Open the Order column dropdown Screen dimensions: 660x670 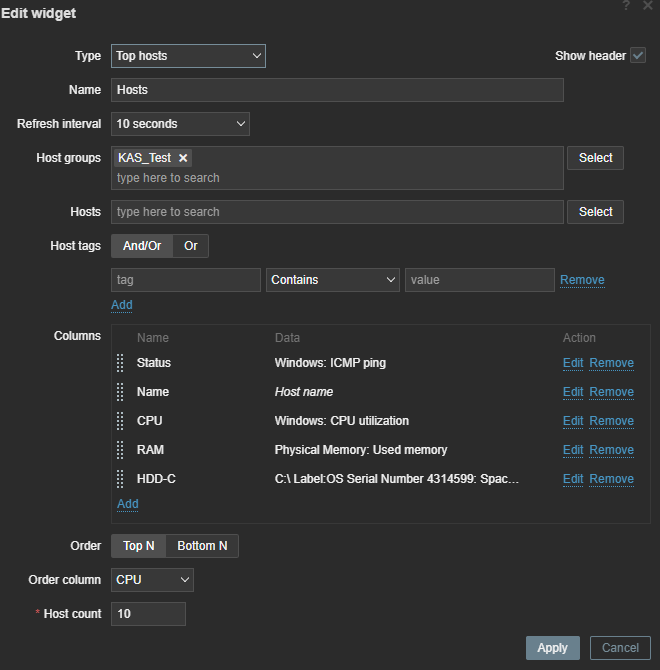152,580
